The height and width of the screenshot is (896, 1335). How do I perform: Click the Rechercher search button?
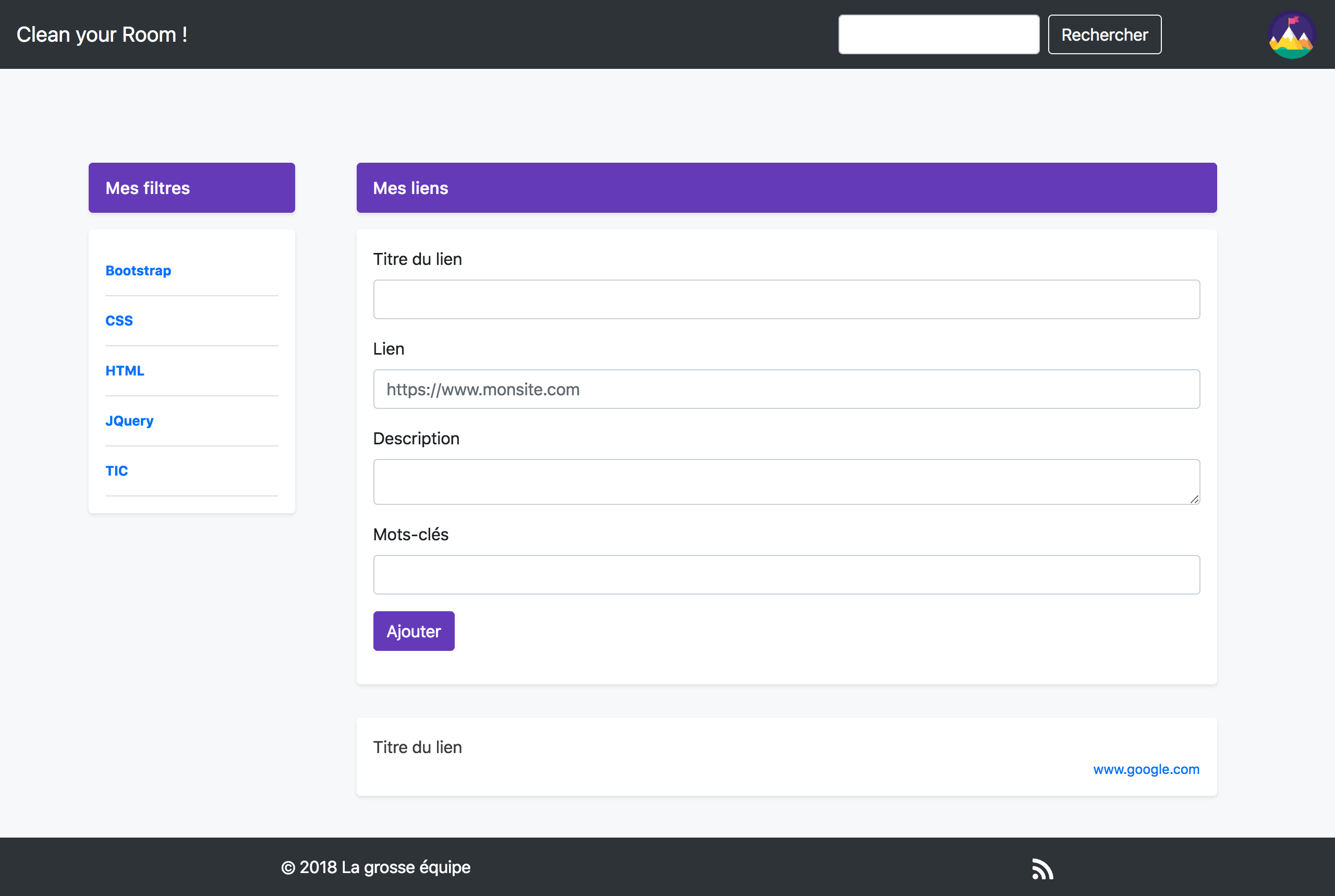tap(1104, 35)
